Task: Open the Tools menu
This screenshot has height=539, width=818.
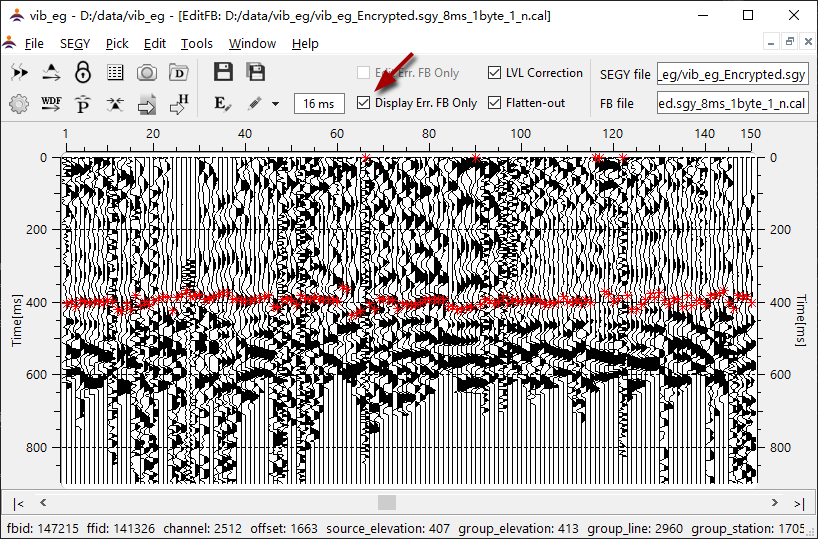Action: pos(197,43)
